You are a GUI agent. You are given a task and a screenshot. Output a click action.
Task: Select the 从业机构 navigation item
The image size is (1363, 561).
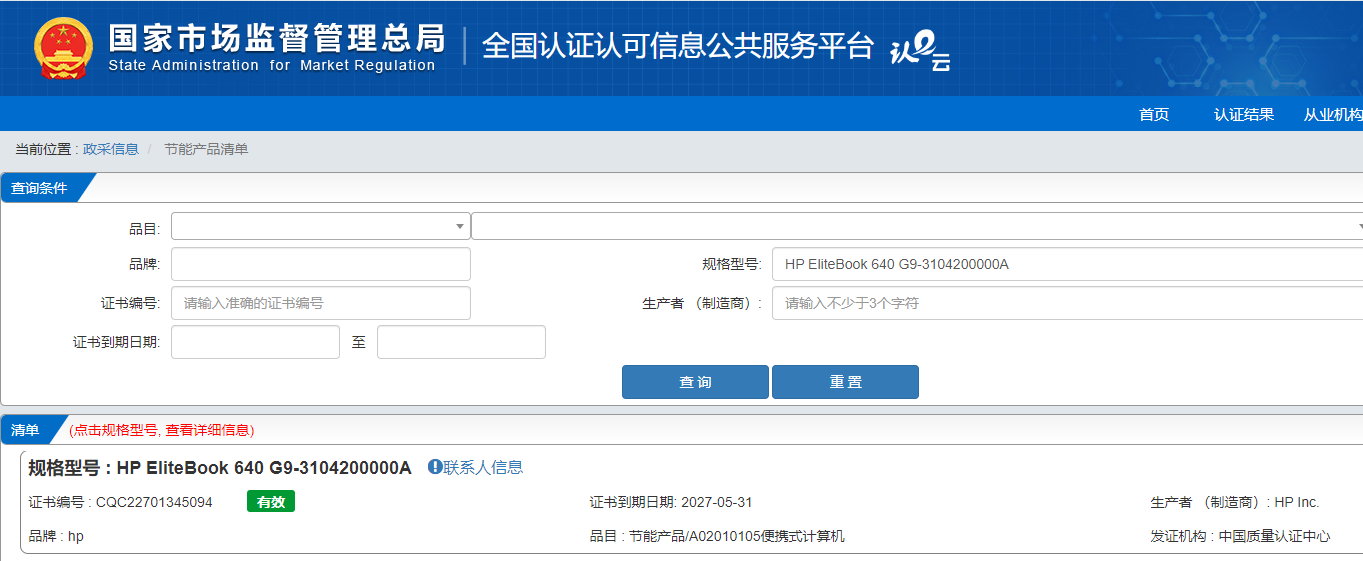coord(1332,115)
